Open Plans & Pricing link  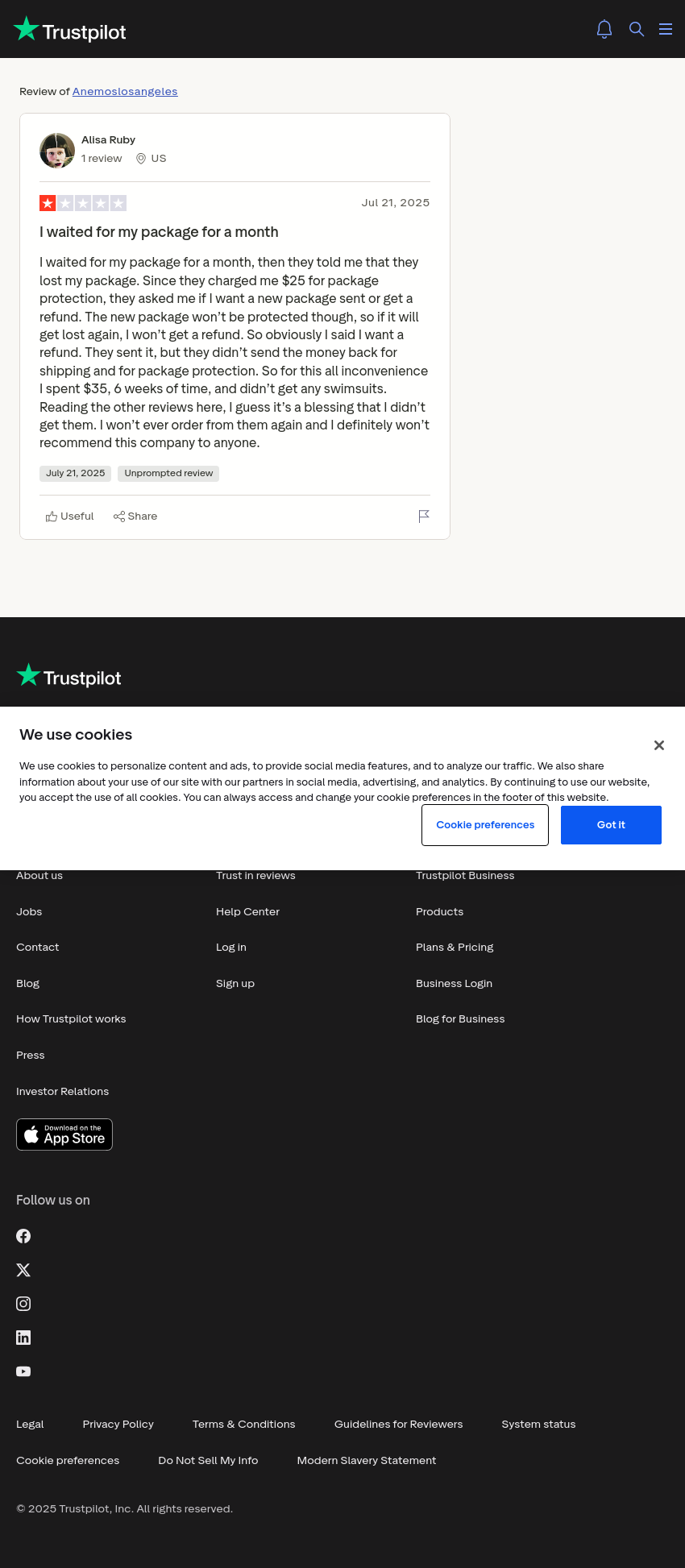point(455,948)
